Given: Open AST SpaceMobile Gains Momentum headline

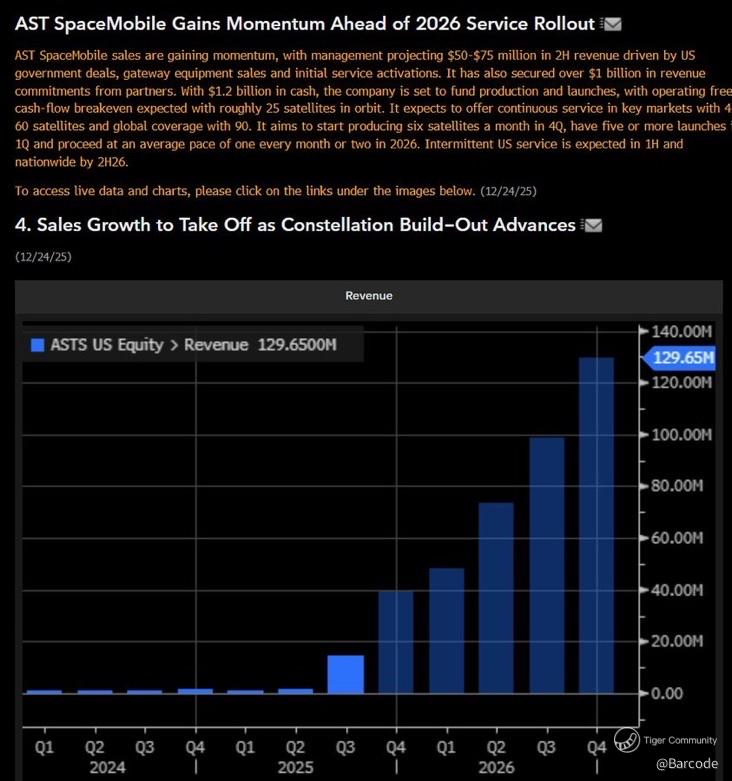Looking at the screenshot, I should pos(305,23).
